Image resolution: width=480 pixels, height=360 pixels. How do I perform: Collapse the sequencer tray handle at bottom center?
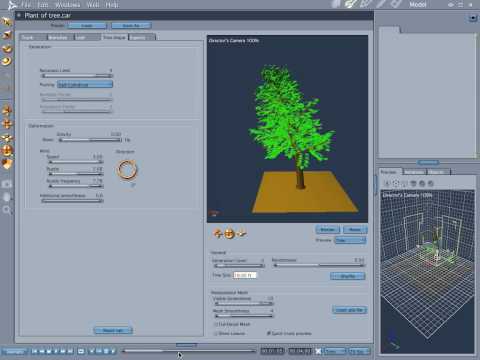pyautogui.click(x=186, y=345)
